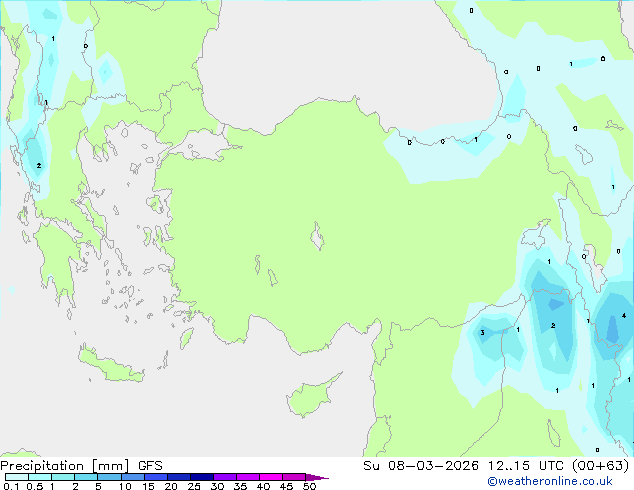Click the precipitation value "3" on the map
The image size is (634, 490).
tap(482, 333)
